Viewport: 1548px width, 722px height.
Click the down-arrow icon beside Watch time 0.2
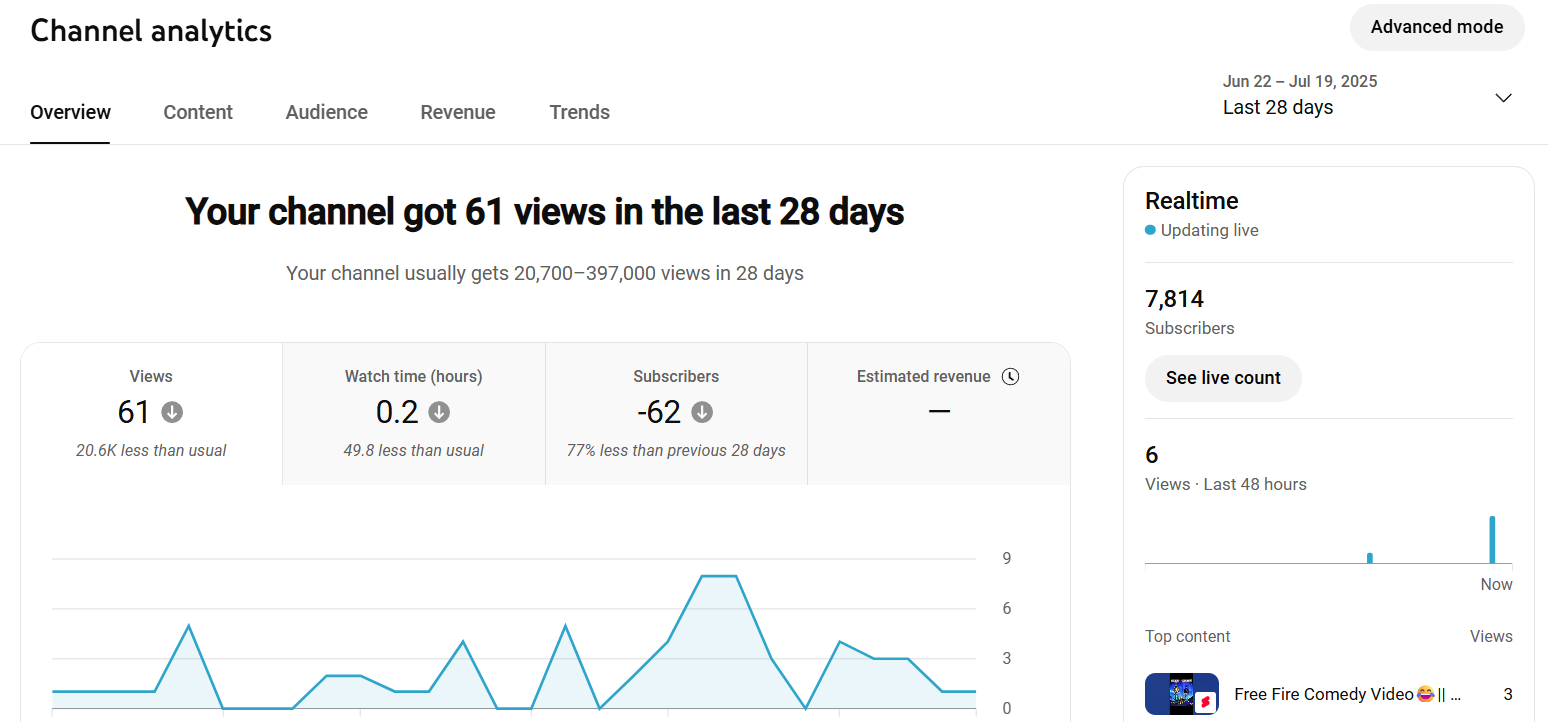click(x=439, y=412)
